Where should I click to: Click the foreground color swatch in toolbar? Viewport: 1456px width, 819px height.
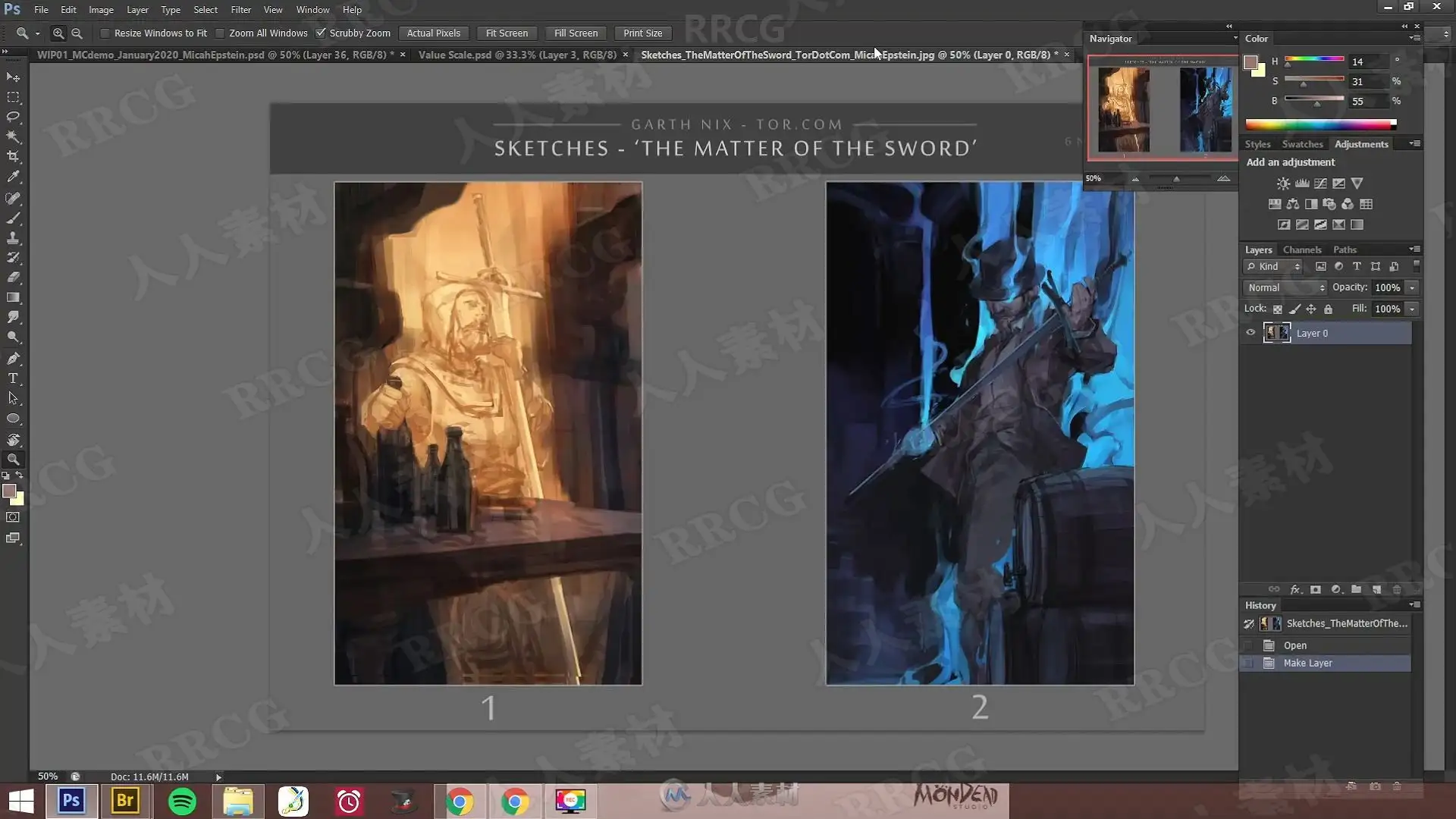9,491
